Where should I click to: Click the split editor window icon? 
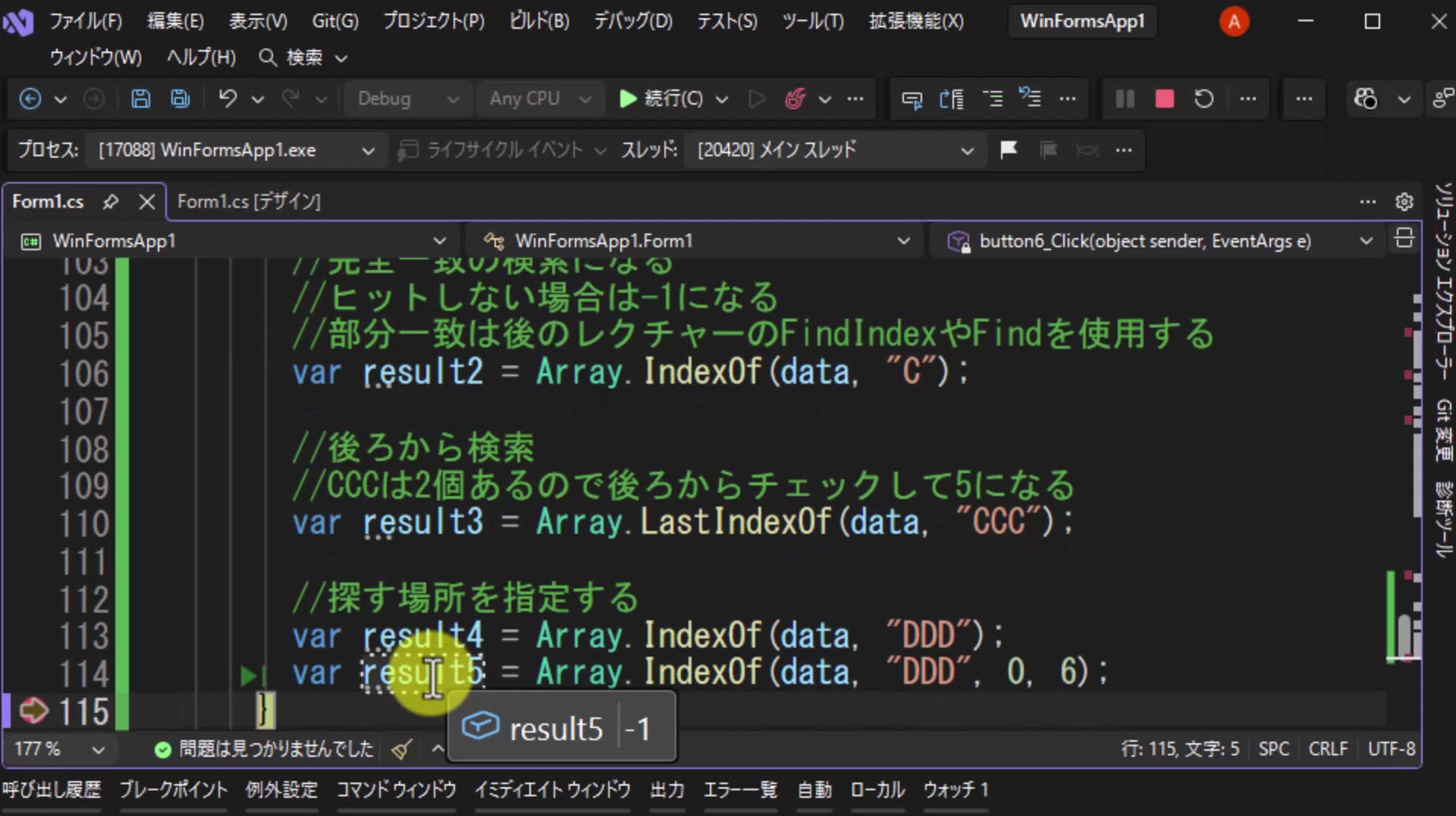[x=1404, y=238]
